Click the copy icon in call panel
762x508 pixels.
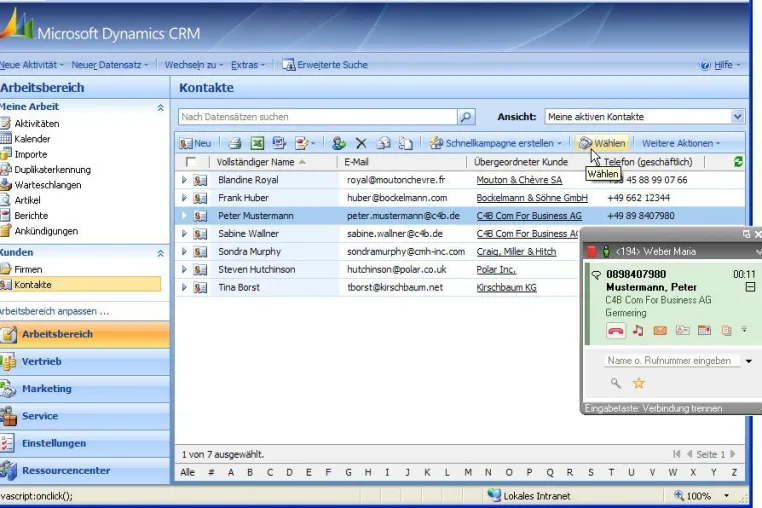[726, 331]
